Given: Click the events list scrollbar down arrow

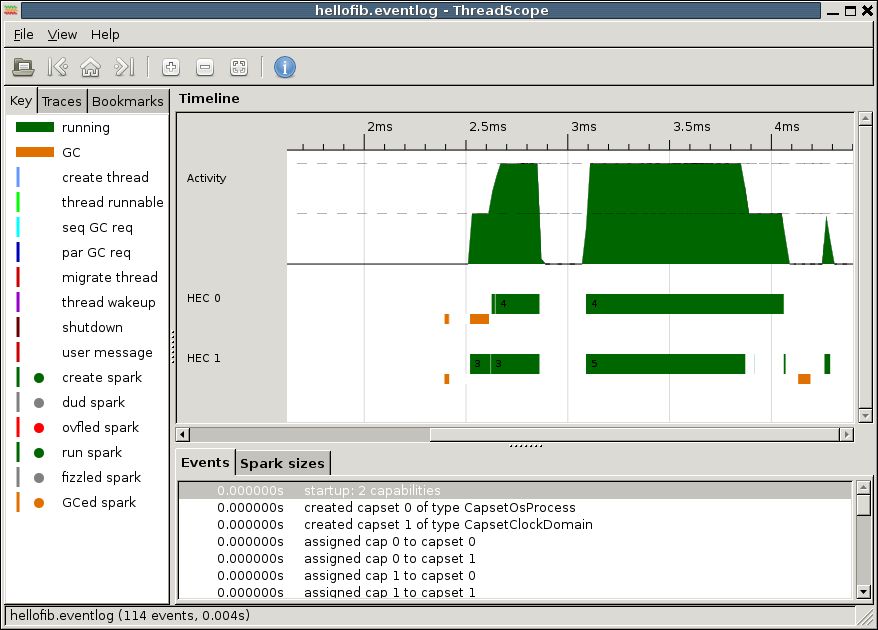Looking at the screenshot, I should (x=863, y=591).
